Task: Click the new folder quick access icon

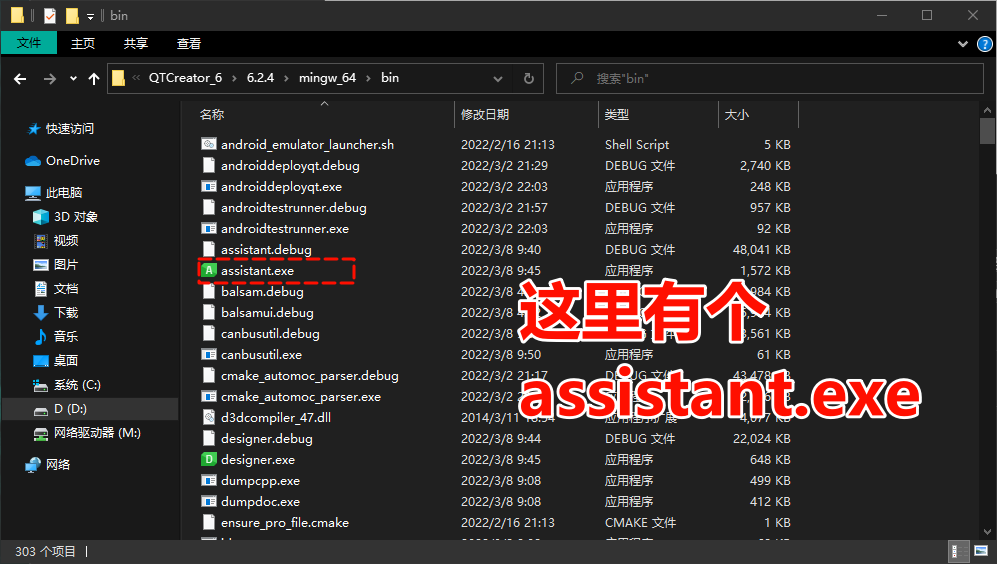Action: (x=72, y=15)
